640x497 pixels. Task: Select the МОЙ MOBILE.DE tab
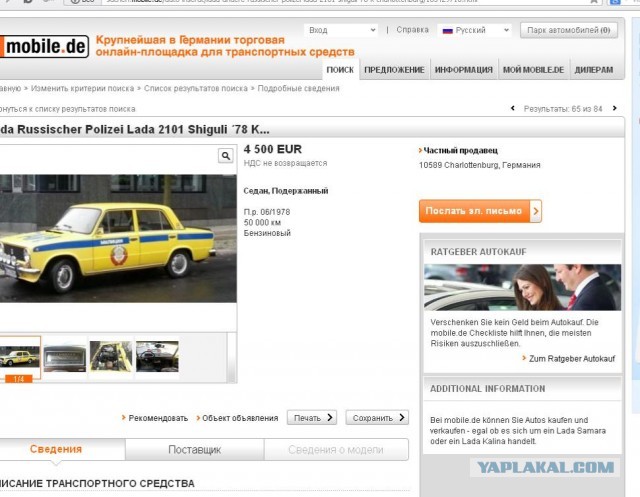[533, 70]
